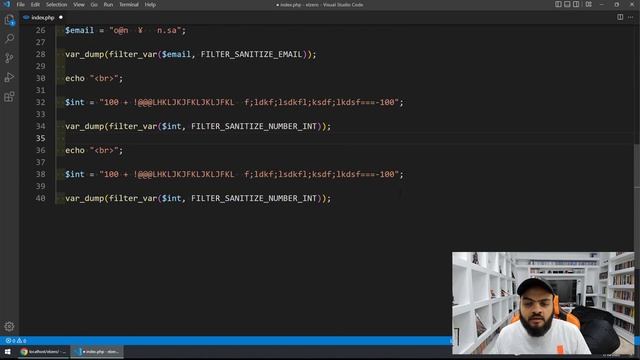The width and height of the screenshot is (640, 360).
Task: Open the Extensions view
Action: 9,97
